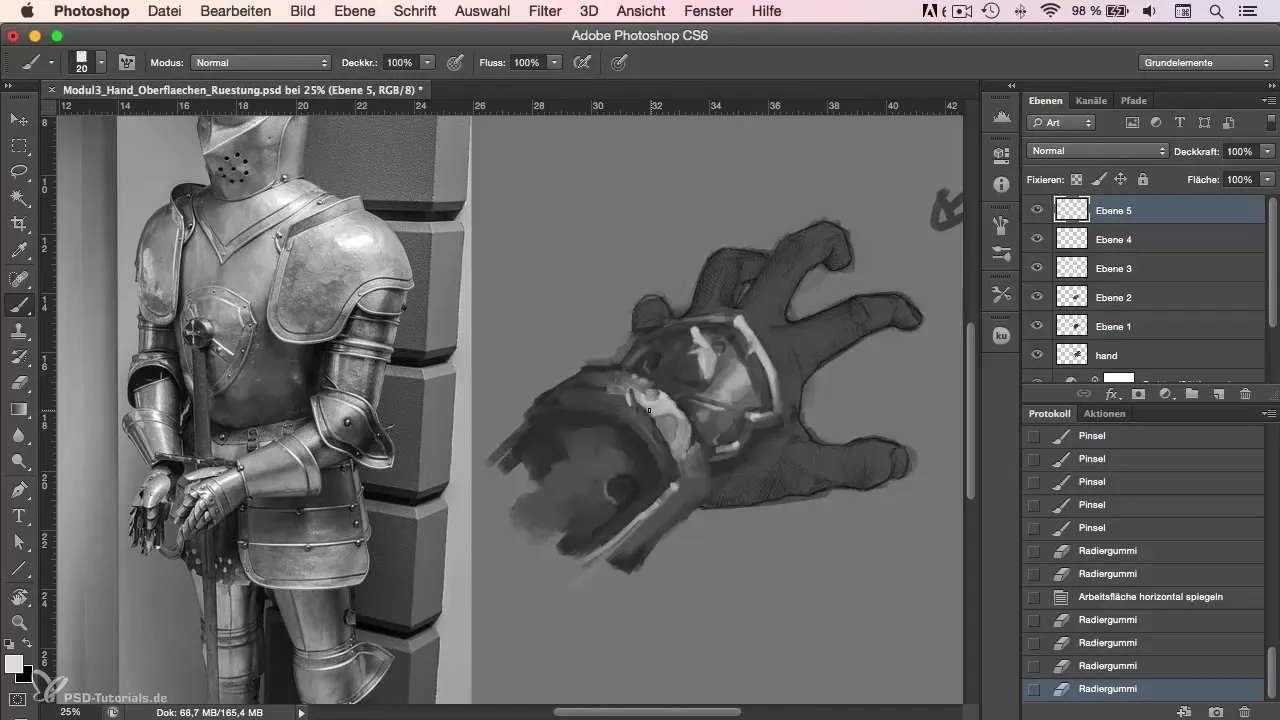Delete layer using Layers panel trash icon
Screen dimensions: 1280x720
click(1245, 394)
